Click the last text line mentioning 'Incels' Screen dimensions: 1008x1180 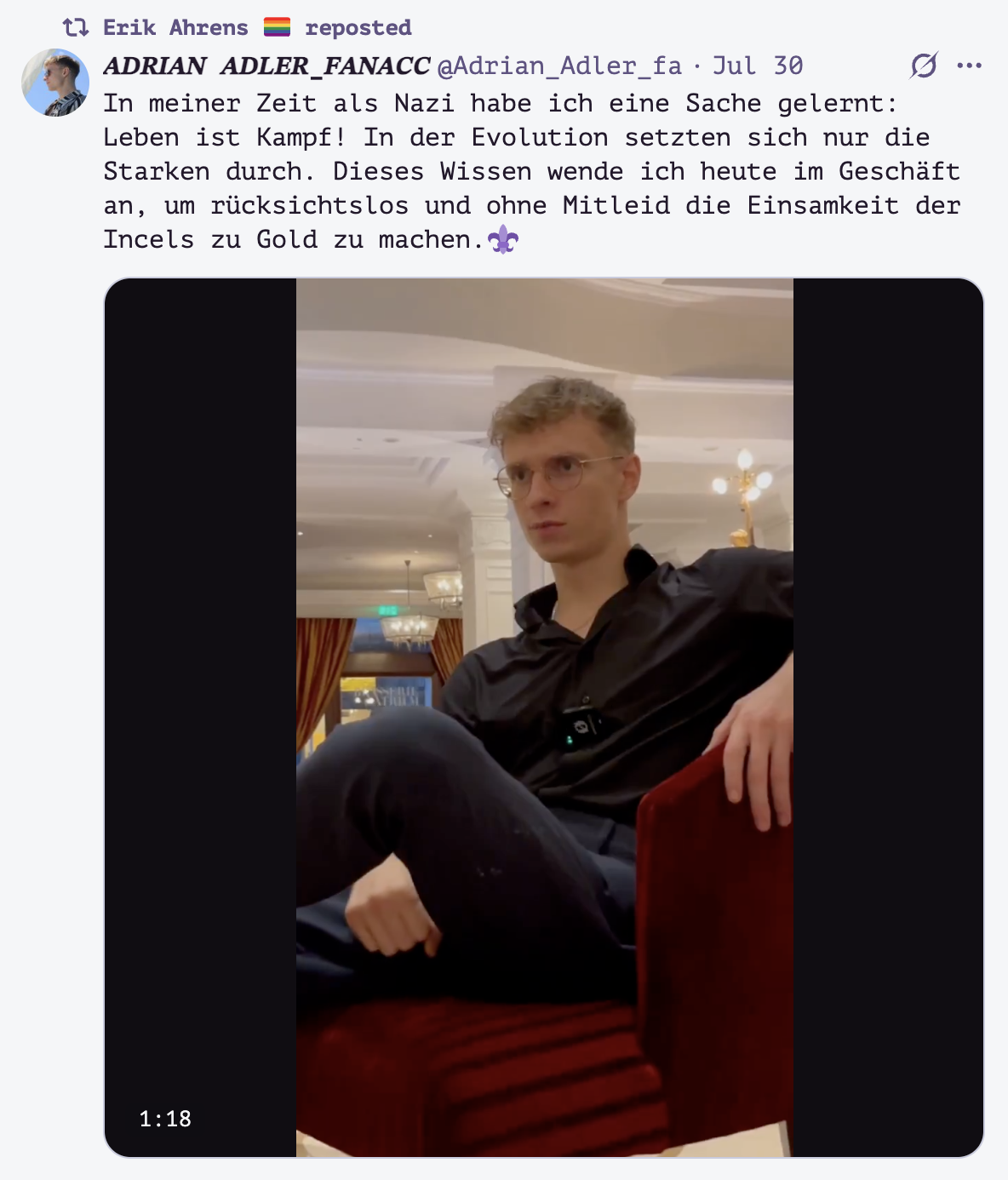point(312,240)
